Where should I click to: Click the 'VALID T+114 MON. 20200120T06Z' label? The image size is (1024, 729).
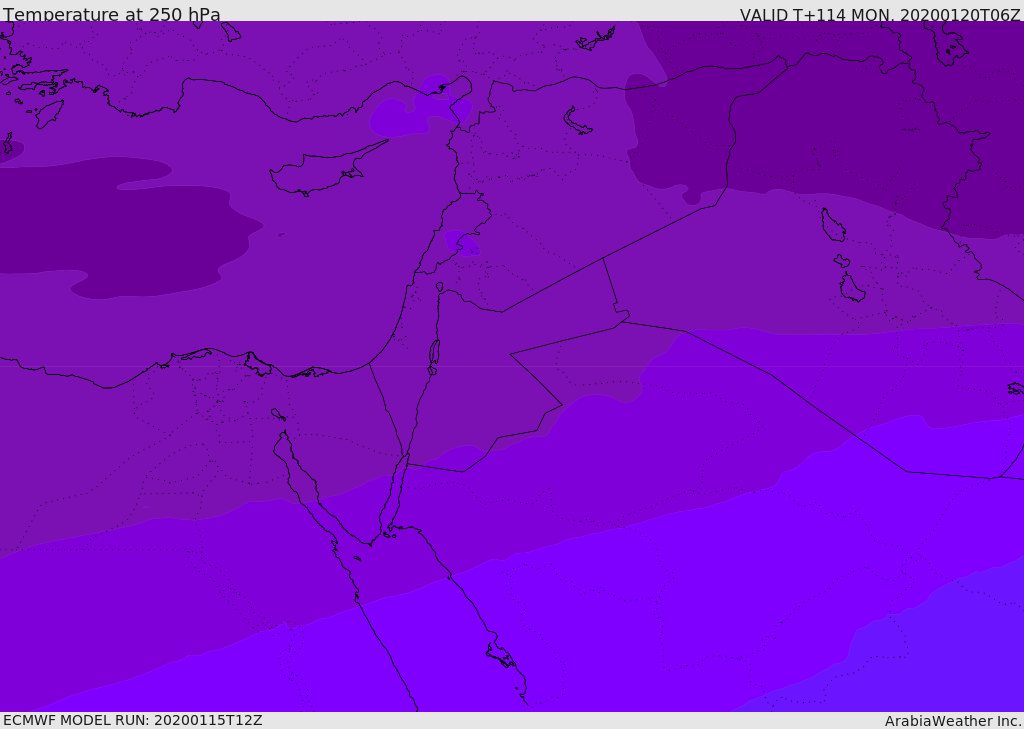(x=880, y=15)
